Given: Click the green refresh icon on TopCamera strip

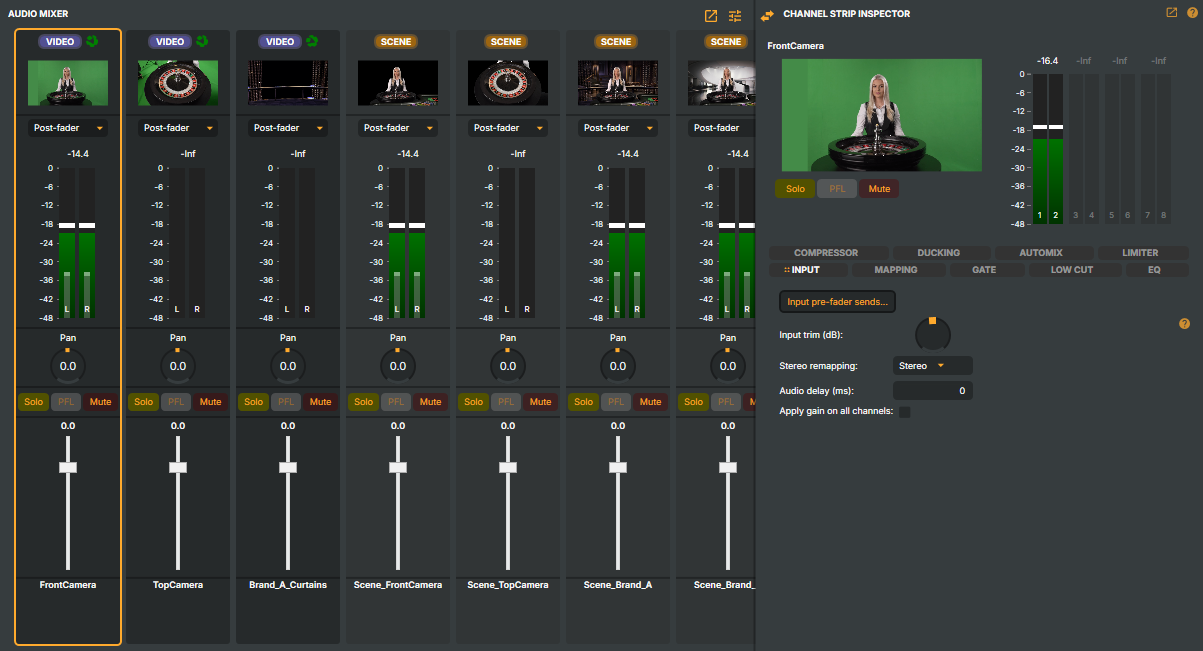Looking at the screenshot, I should [203, 41].
